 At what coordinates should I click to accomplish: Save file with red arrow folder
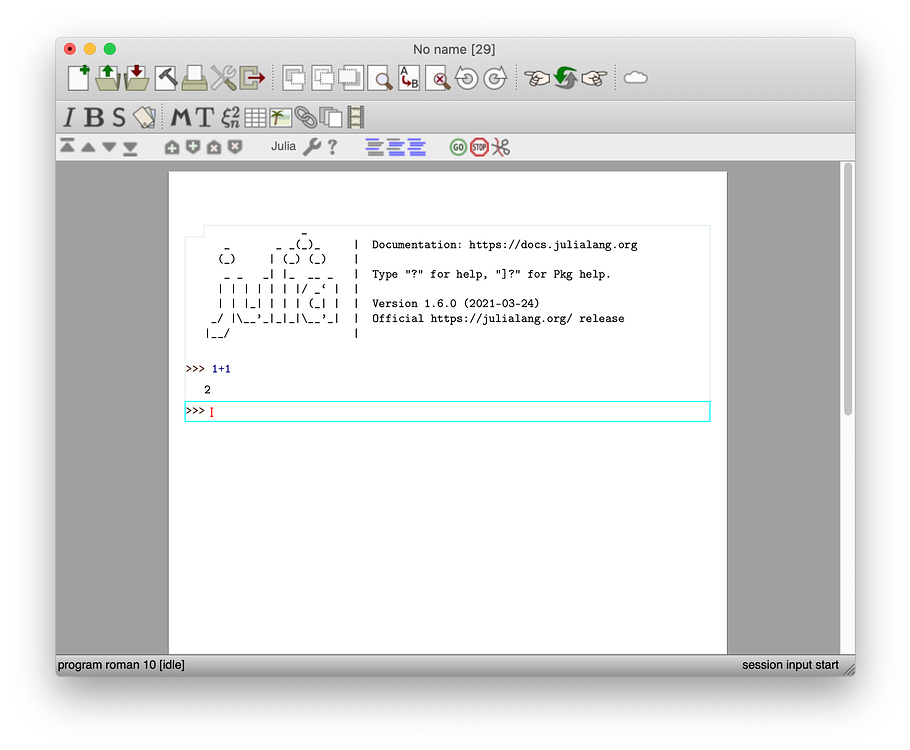click(136, 78)
